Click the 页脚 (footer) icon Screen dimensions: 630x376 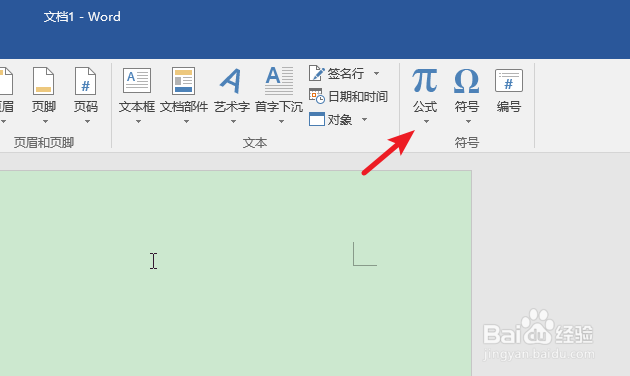click(43, 81)
